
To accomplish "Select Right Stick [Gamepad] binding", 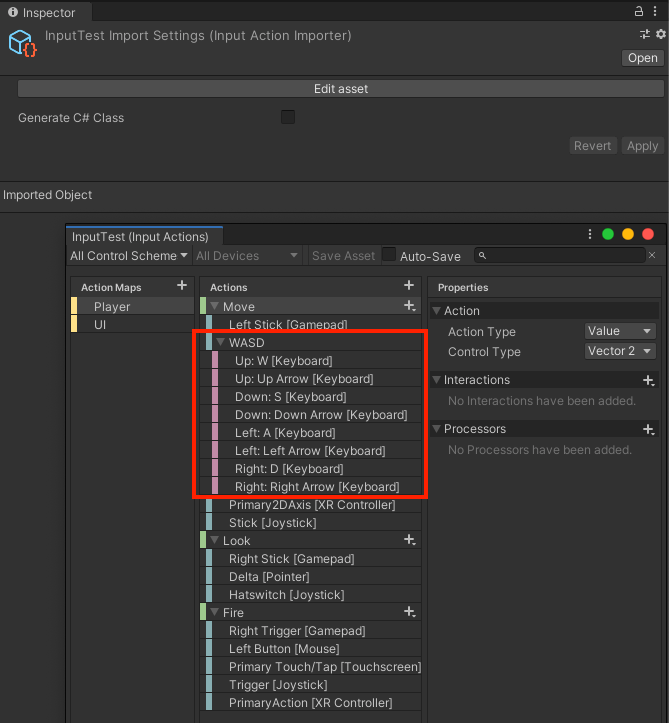I will click(x=313, y=558).
